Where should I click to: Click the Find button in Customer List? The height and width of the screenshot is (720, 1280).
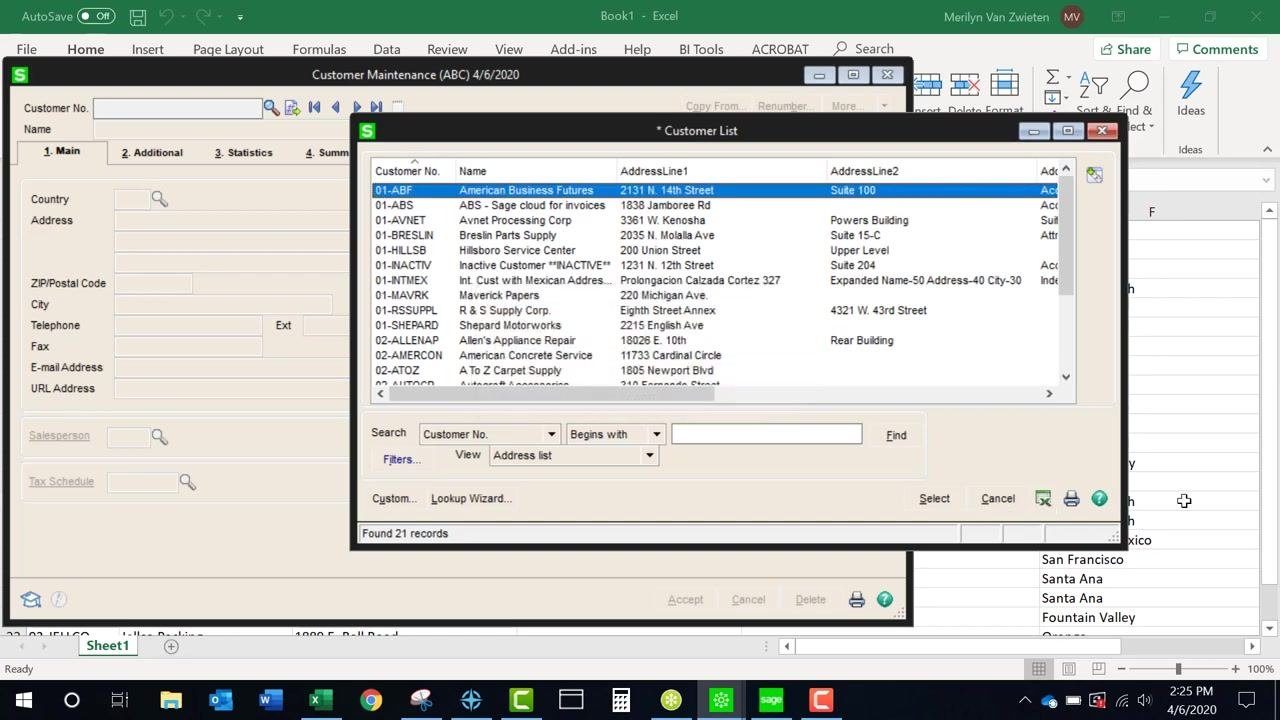point(896,435)
